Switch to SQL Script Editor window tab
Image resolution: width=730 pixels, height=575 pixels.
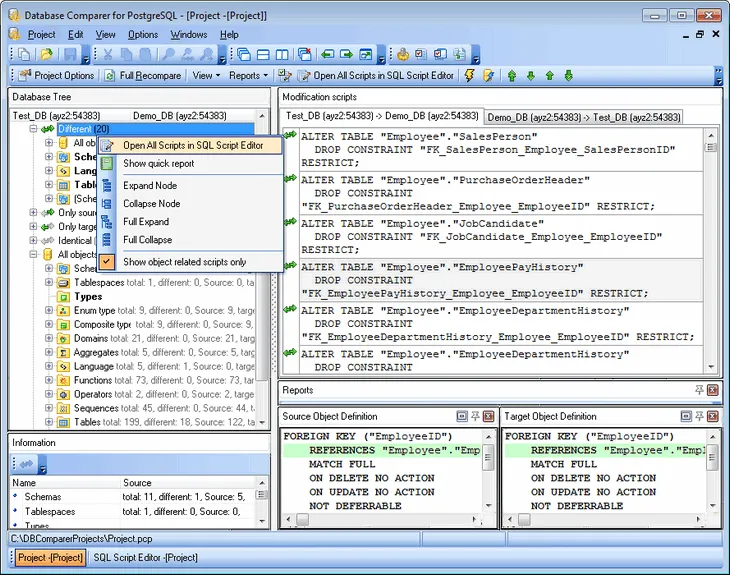[145, 557]
